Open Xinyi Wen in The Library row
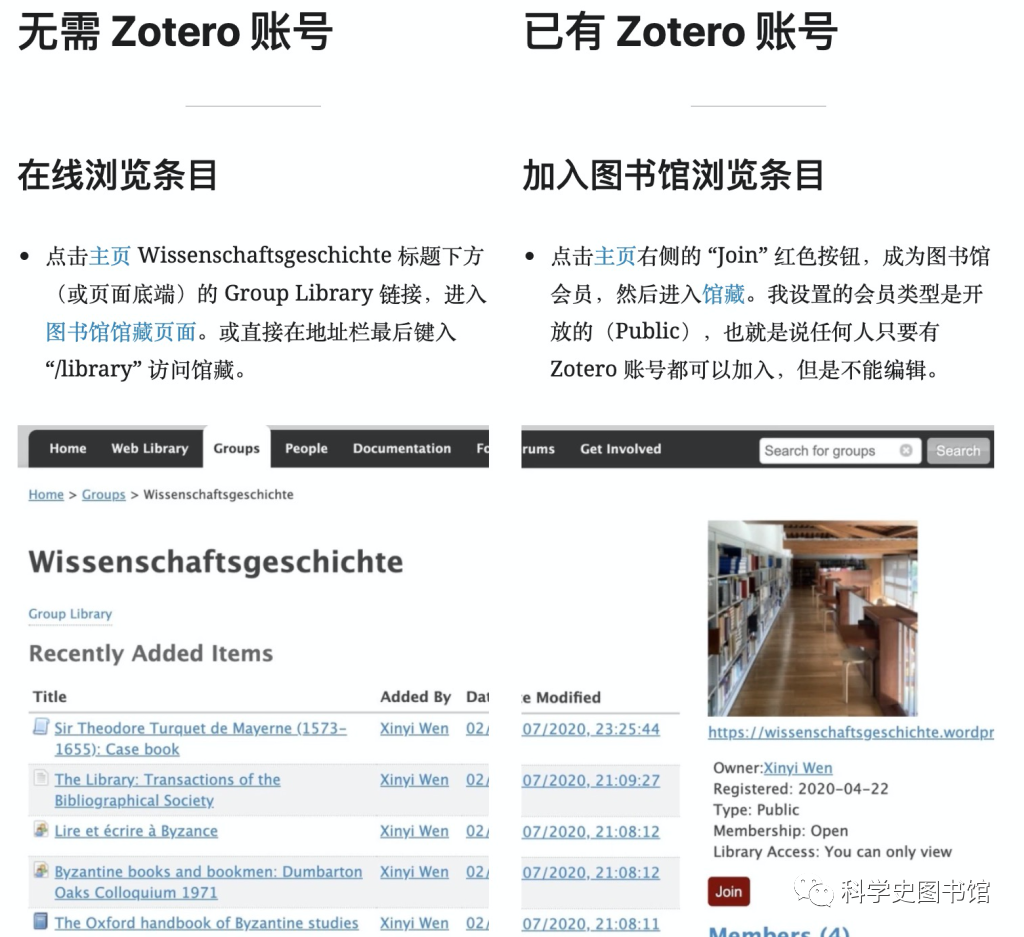The height and width of the screenshot is (937, 1024). point(415,780)
